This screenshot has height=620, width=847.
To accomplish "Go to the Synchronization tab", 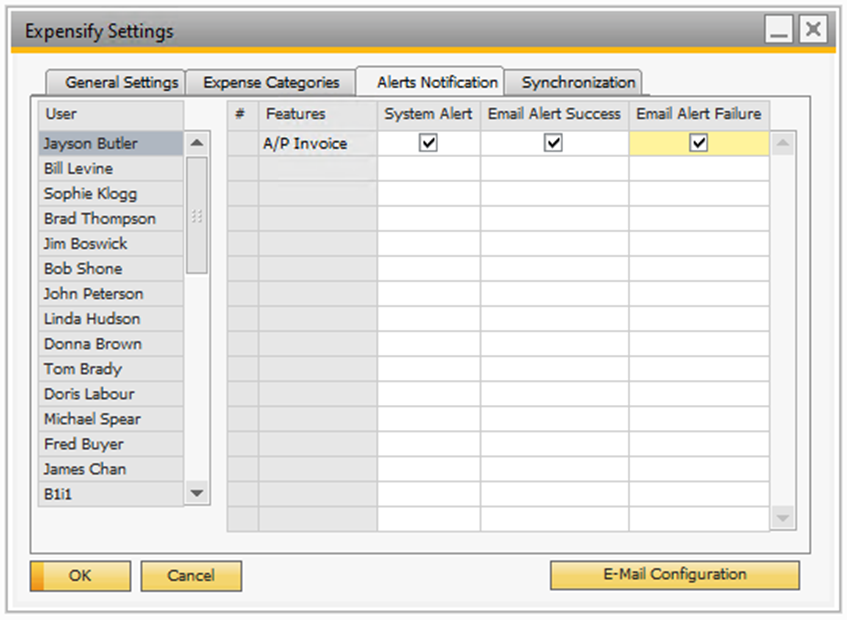I will tap(578, 83).
